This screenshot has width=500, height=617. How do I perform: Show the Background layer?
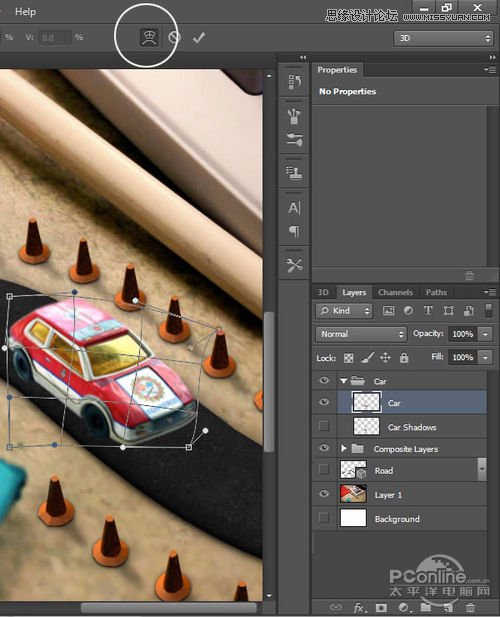click(324, 518)
